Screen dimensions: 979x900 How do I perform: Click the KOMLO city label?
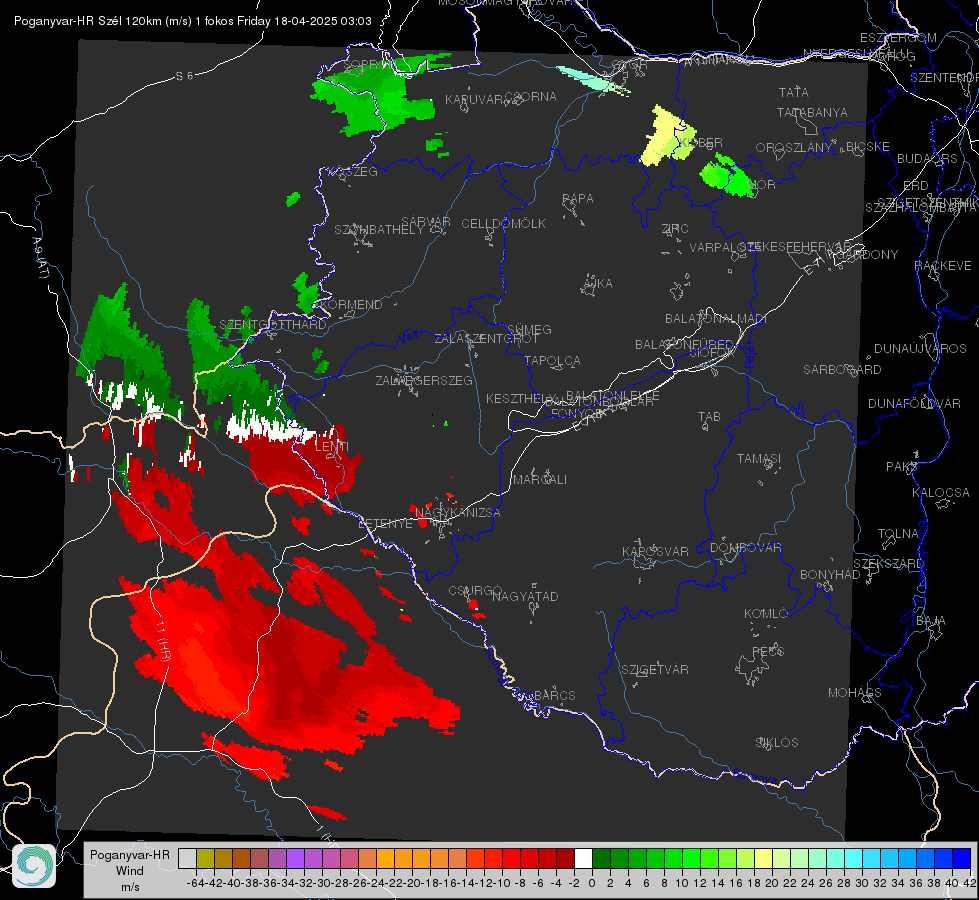point(766,614)
